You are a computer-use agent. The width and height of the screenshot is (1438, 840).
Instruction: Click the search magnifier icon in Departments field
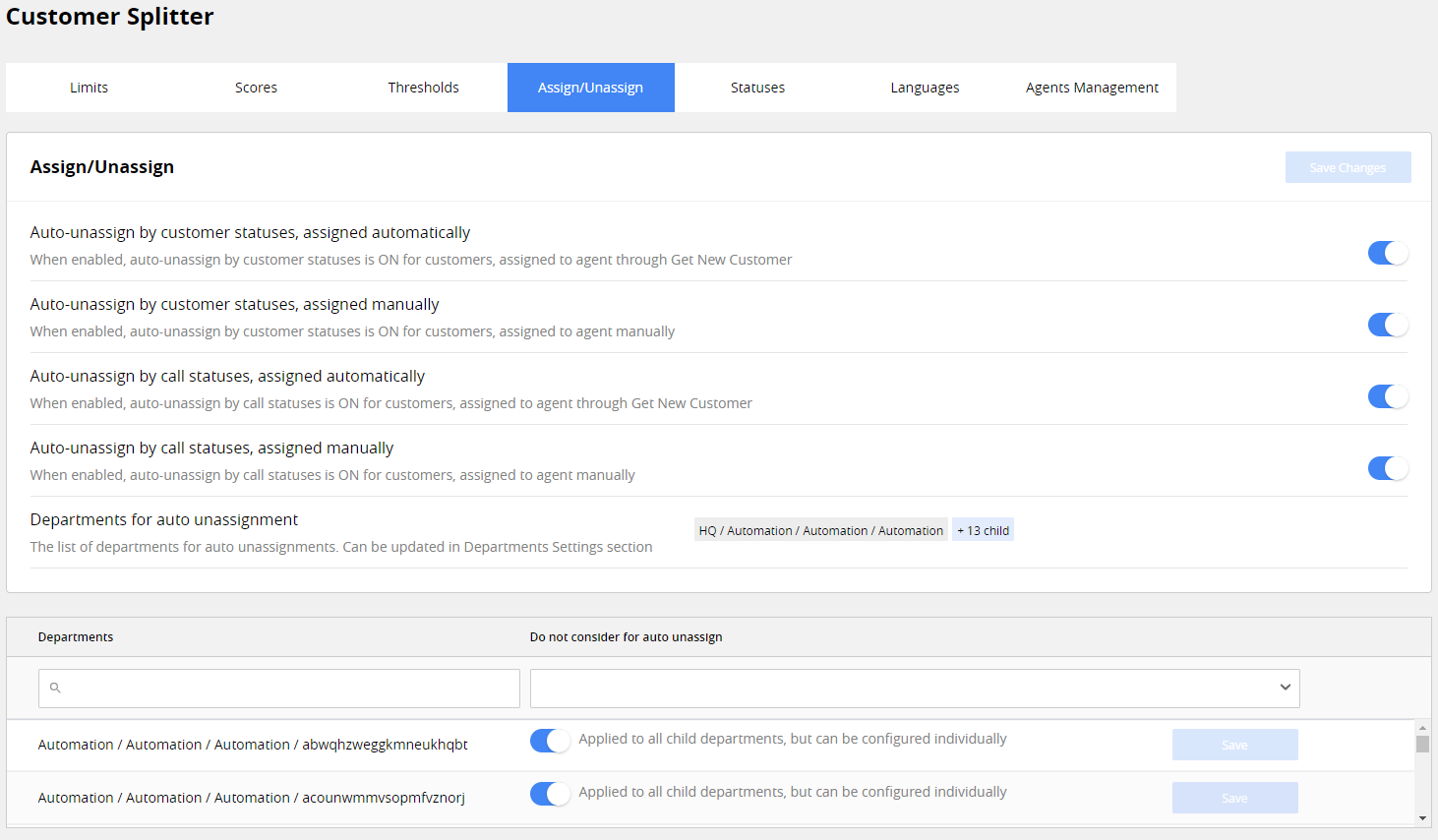point(54,689)
